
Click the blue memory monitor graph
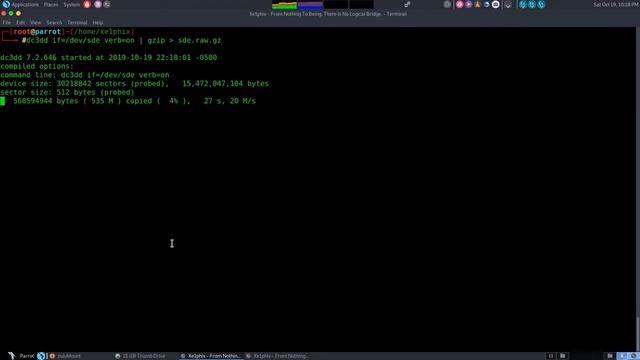(x=310, y=4)
